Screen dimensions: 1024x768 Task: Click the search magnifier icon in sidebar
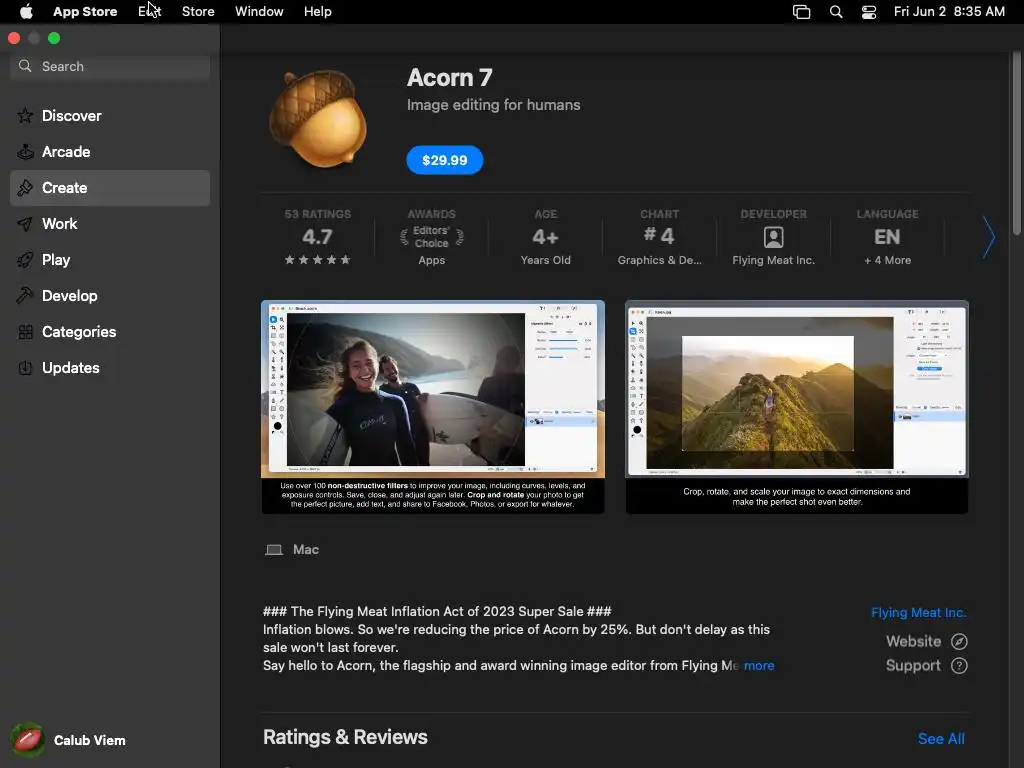(x=25, y=66)
